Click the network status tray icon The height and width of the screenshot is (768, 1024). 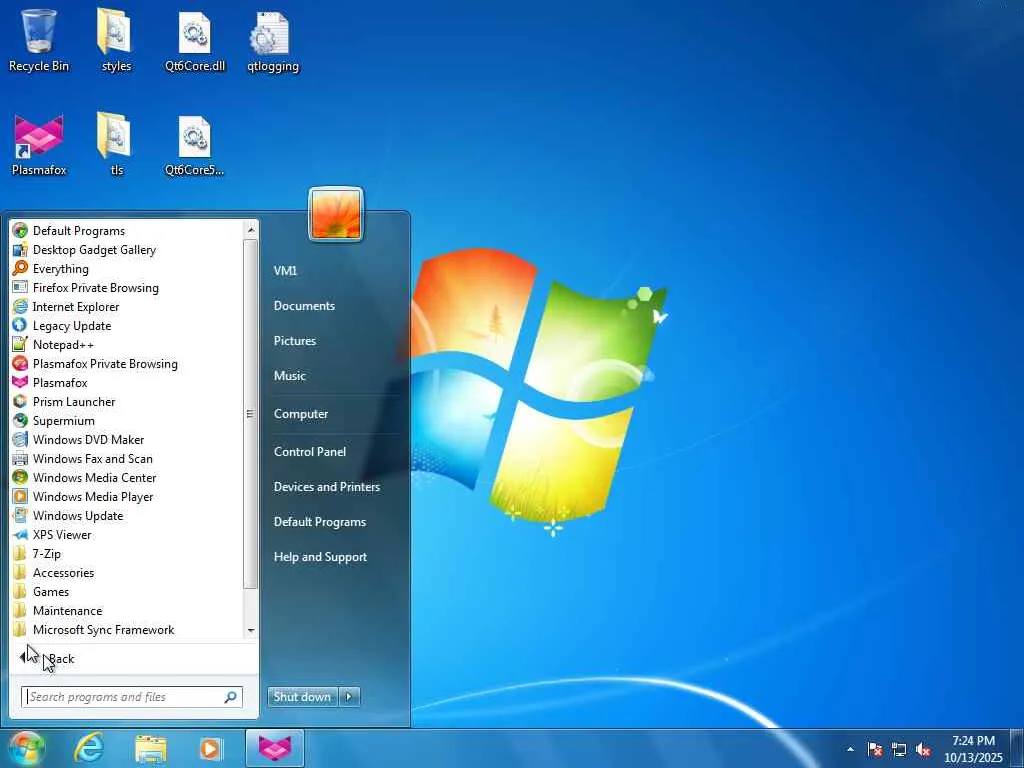click(x=899, y=749)
